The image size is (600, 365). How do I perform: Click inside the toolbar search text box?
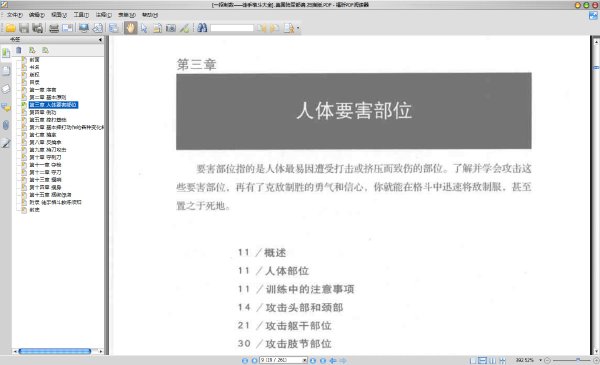(x=232, y=28)
